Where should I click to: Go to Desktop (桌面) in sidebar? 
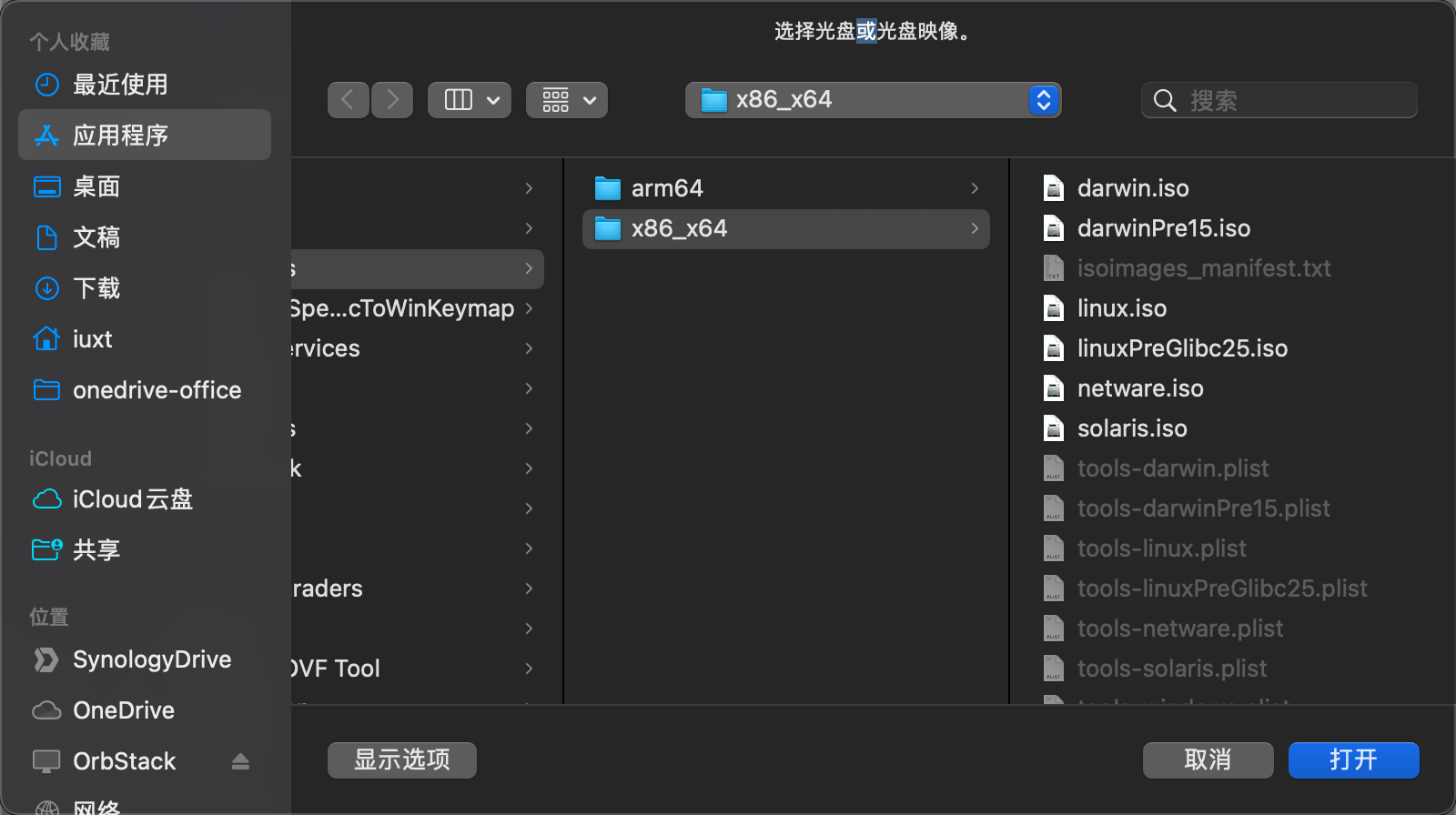point(145,186)
